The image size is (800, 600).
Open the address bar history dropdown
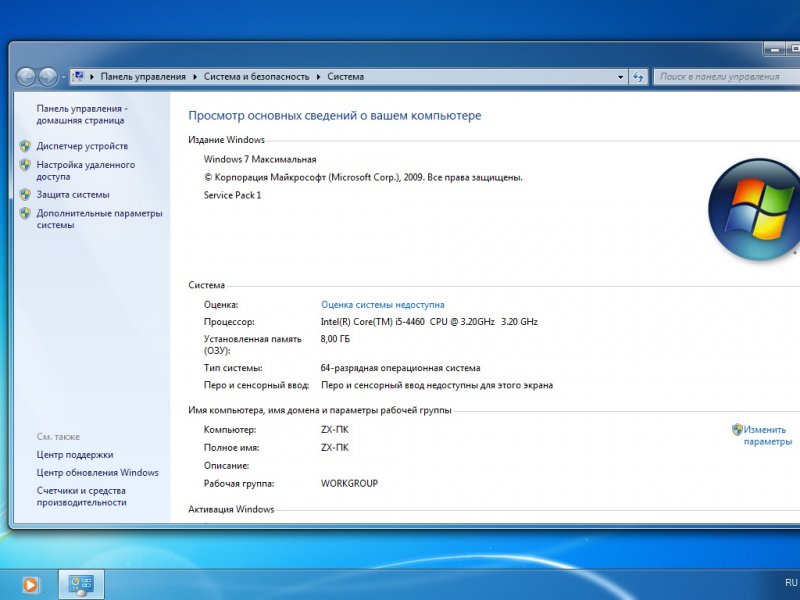pyautogui.click(x=620, y=77)
